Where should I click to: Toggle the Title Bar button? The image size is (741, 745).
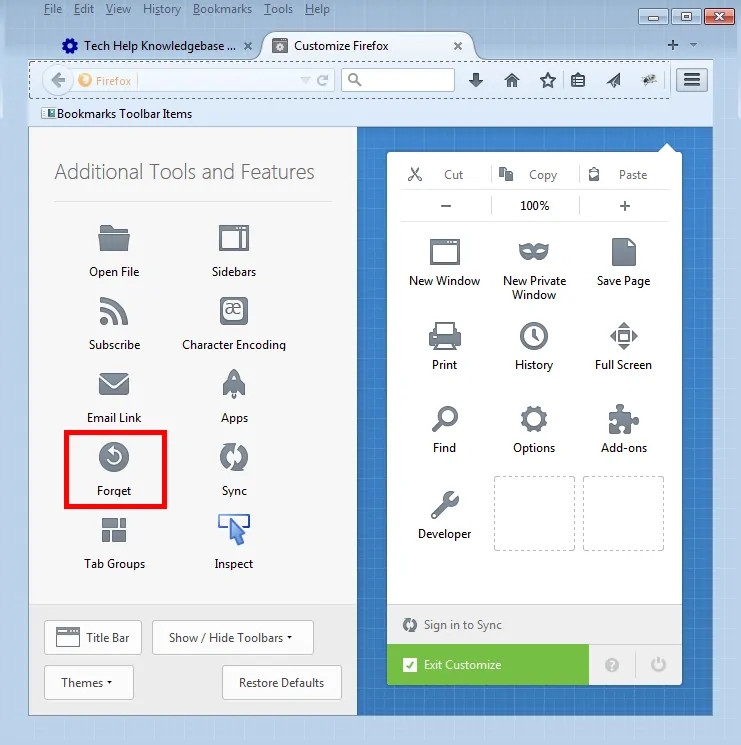(x=93, y=637)
